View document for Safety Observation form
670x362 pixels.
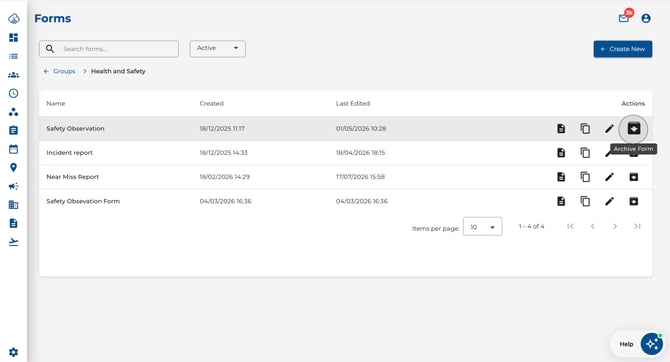561,128
